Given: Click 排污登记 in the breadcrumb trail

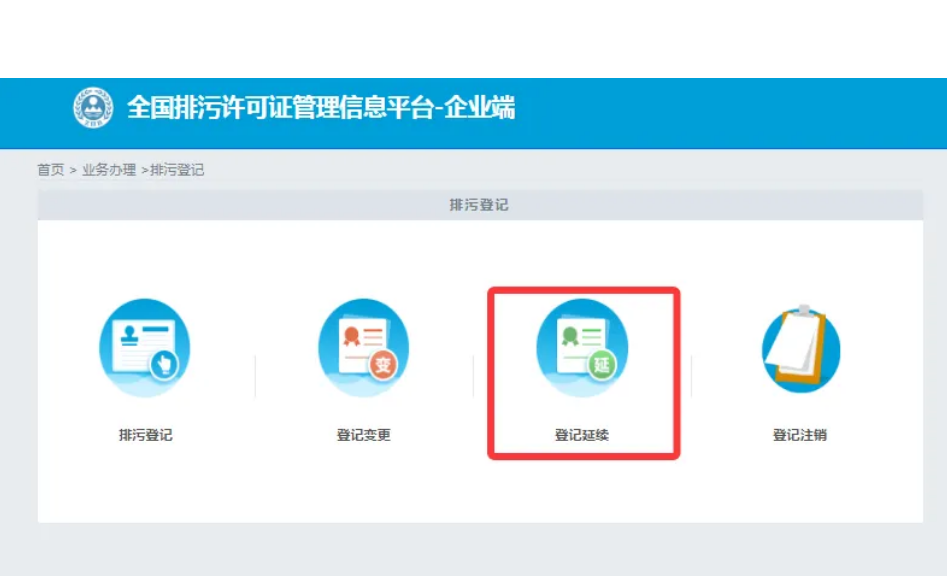Looking at the screenshot, I should tap(177, 170).
